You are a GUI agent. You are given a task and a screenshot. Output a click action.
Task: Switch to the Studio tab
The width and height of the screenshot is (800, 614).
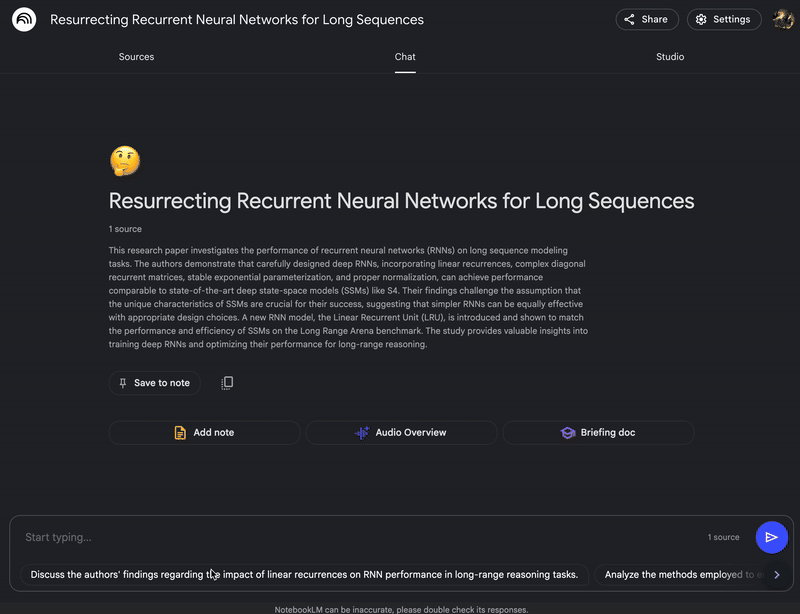coord(670,57)
